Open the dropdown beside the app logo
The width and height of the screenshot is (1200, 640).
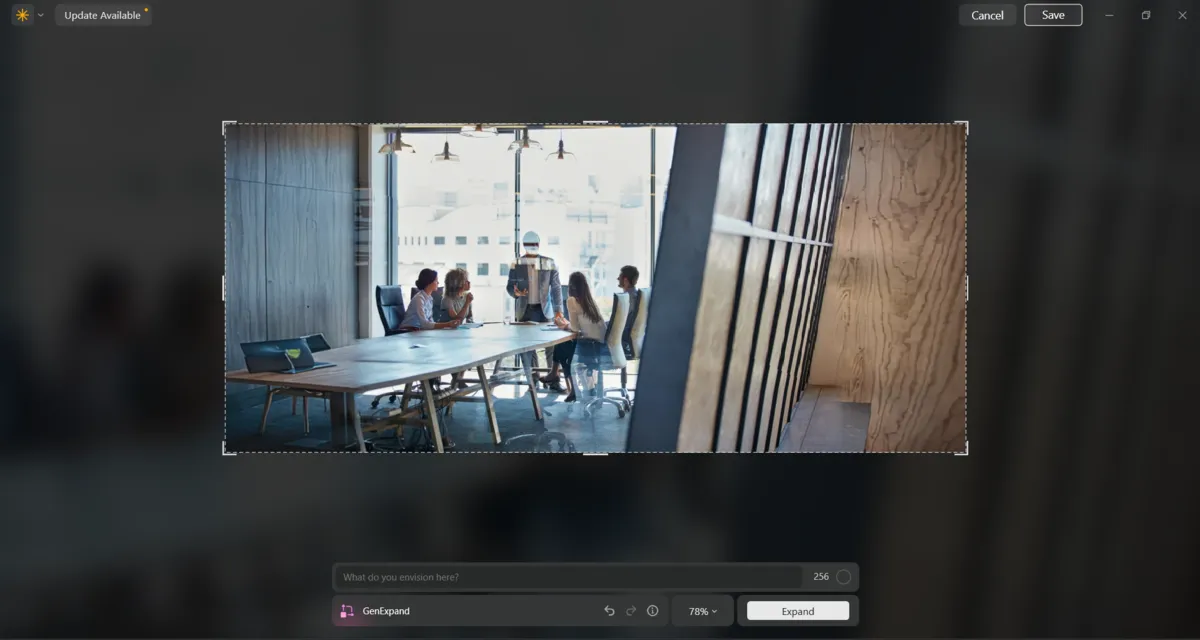41,14
